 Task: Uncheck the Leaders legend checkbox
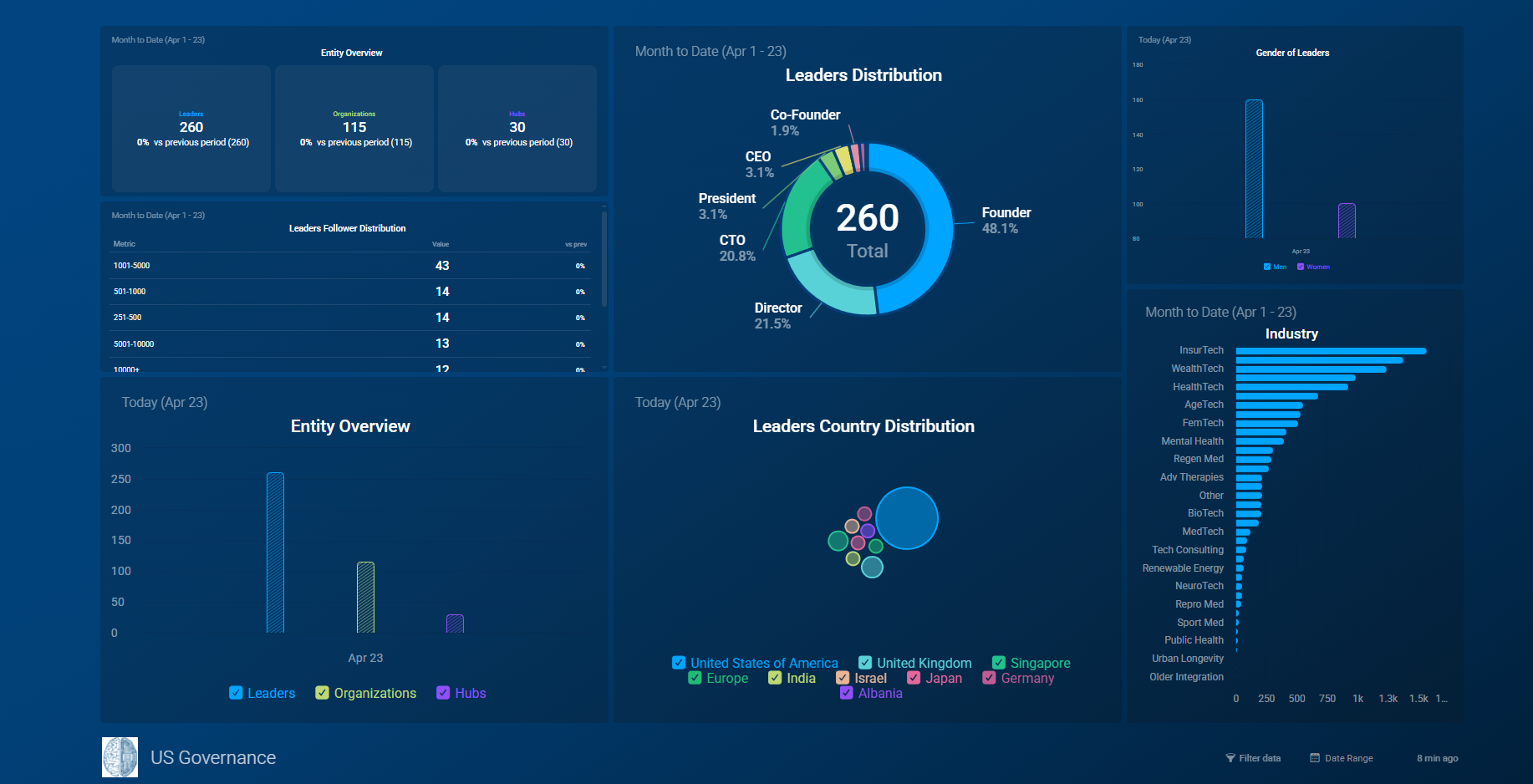click(236, 693)
